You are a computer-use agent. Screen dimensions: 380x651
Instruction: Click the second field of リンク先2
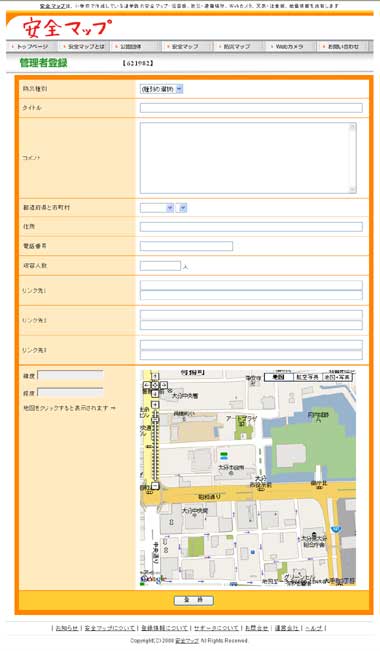click(251, 325)
